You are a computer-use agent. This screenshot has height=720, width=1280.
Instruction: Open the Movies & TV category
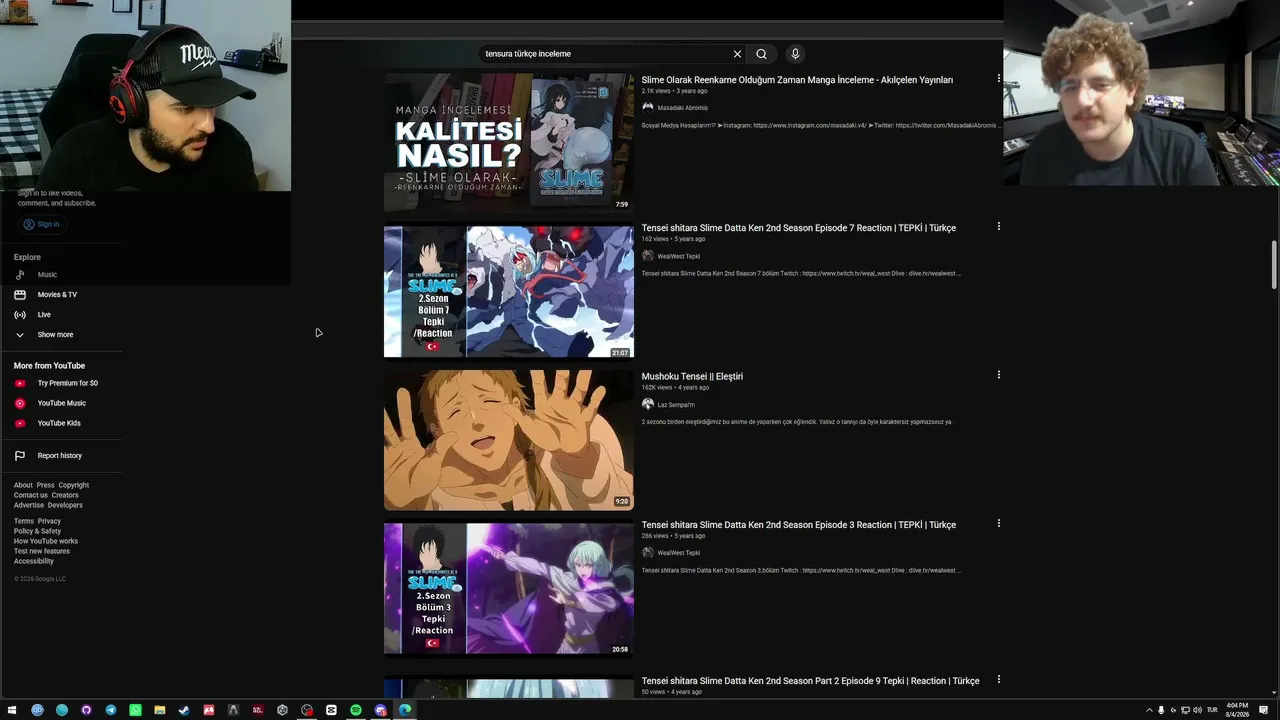57,295
